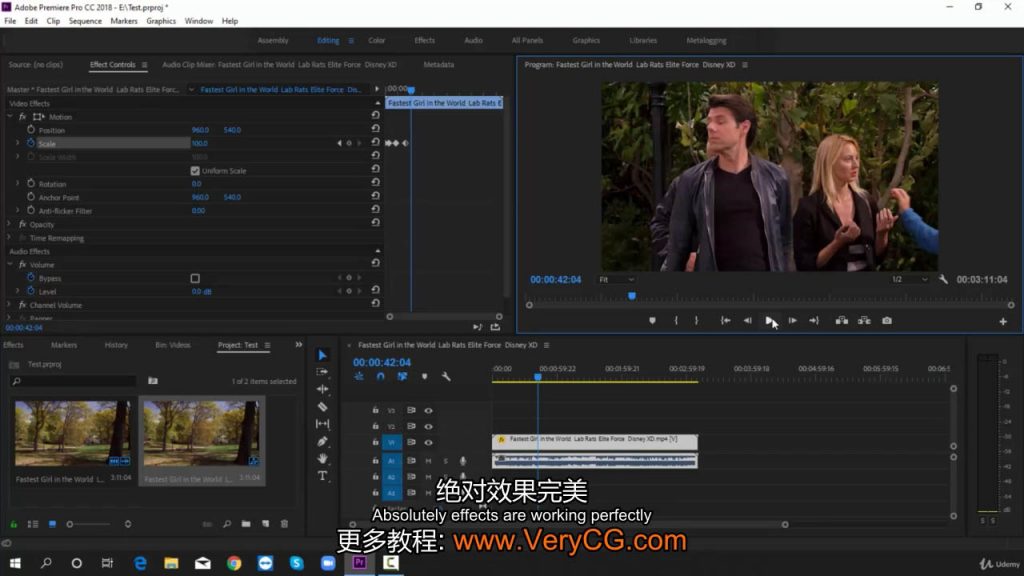Toggle track lock for V1
Screen dimensions: 1024x576
376,442
